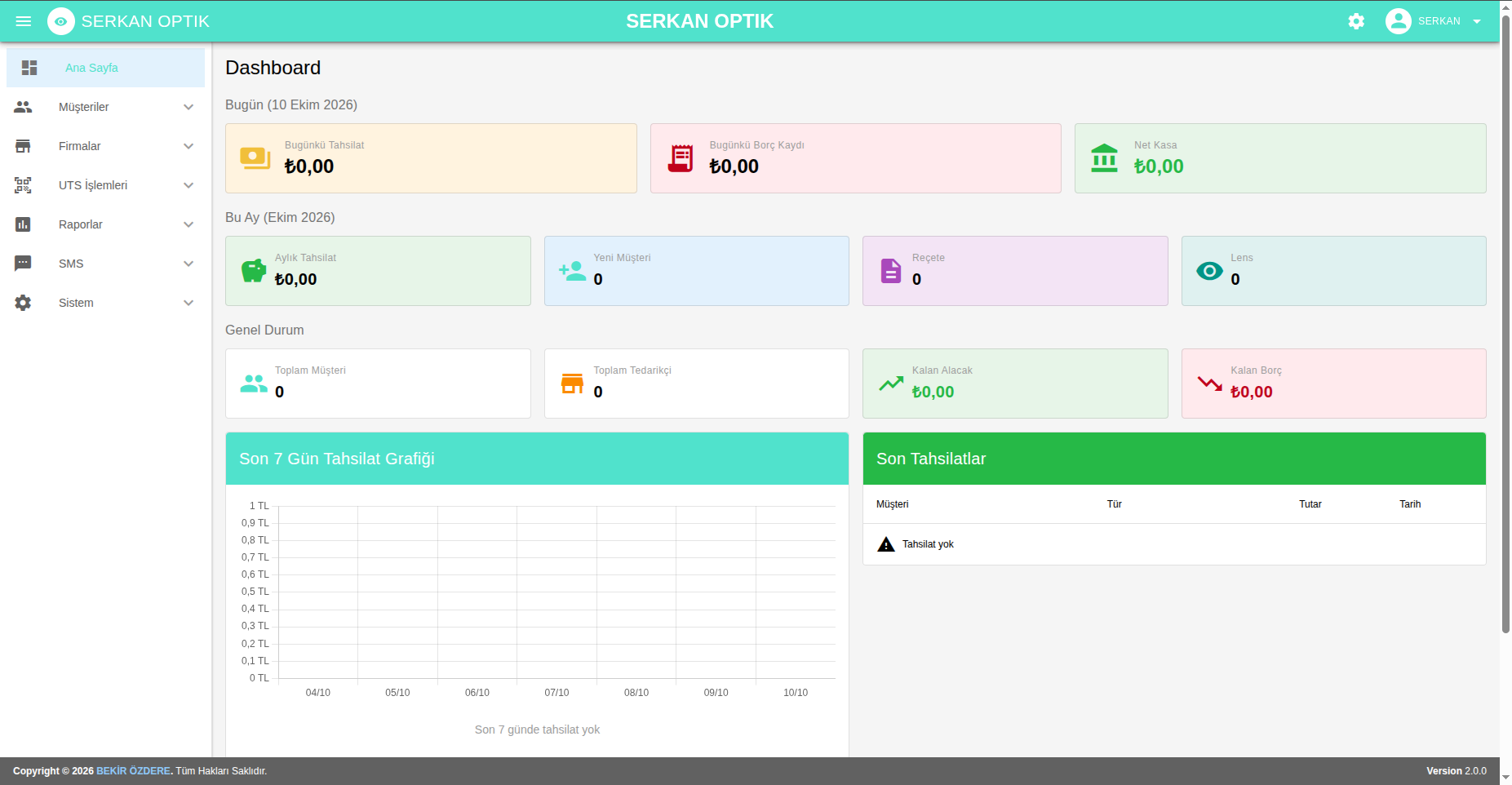Open the Raporlar menu item
This screenshot has height=785, width=1512.
click(x=105, y=224)
